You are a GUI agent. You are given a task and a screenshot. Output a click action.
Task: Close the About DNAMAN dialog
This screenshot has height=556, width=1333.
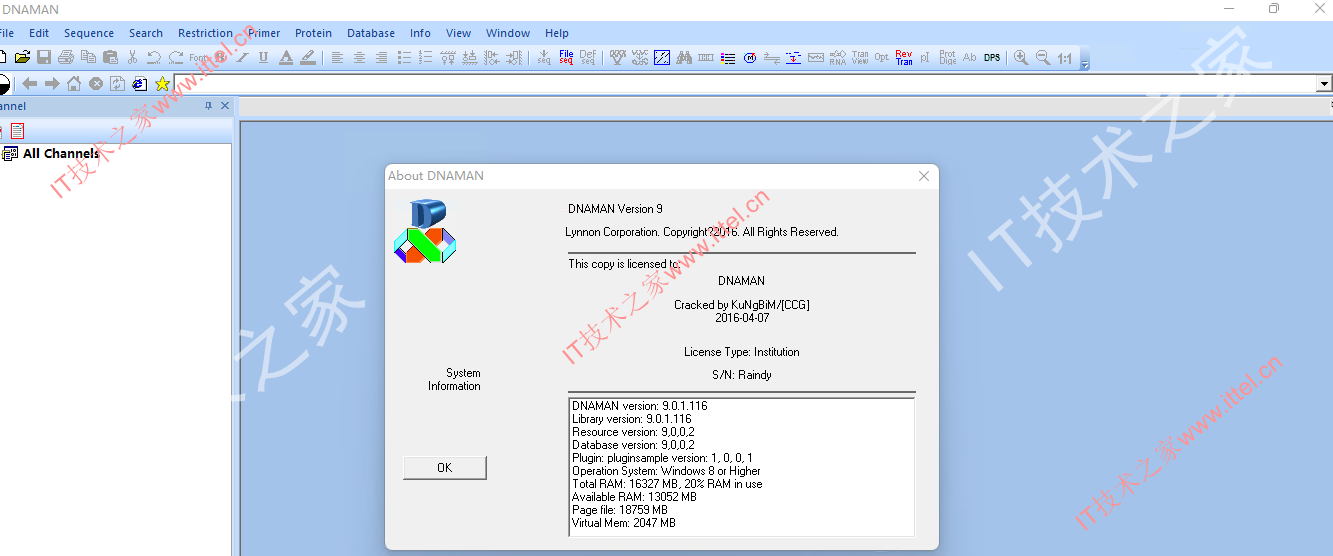coord(924,176)
